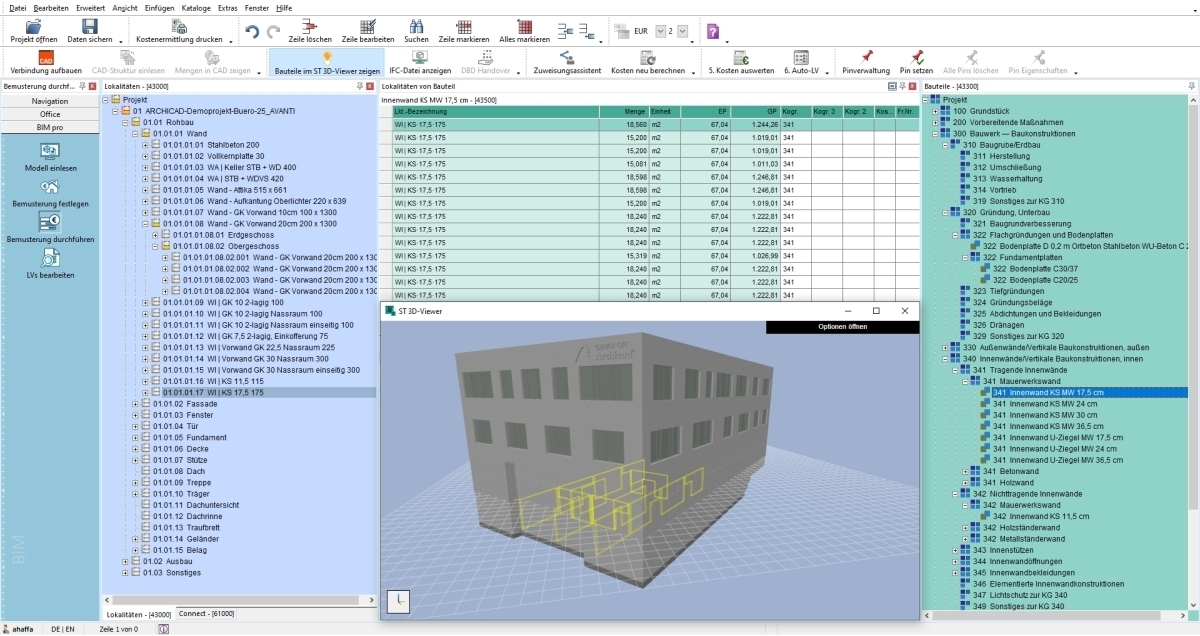
Task: Save data using Daten sichern icon
Action: (x=89, y=30)
